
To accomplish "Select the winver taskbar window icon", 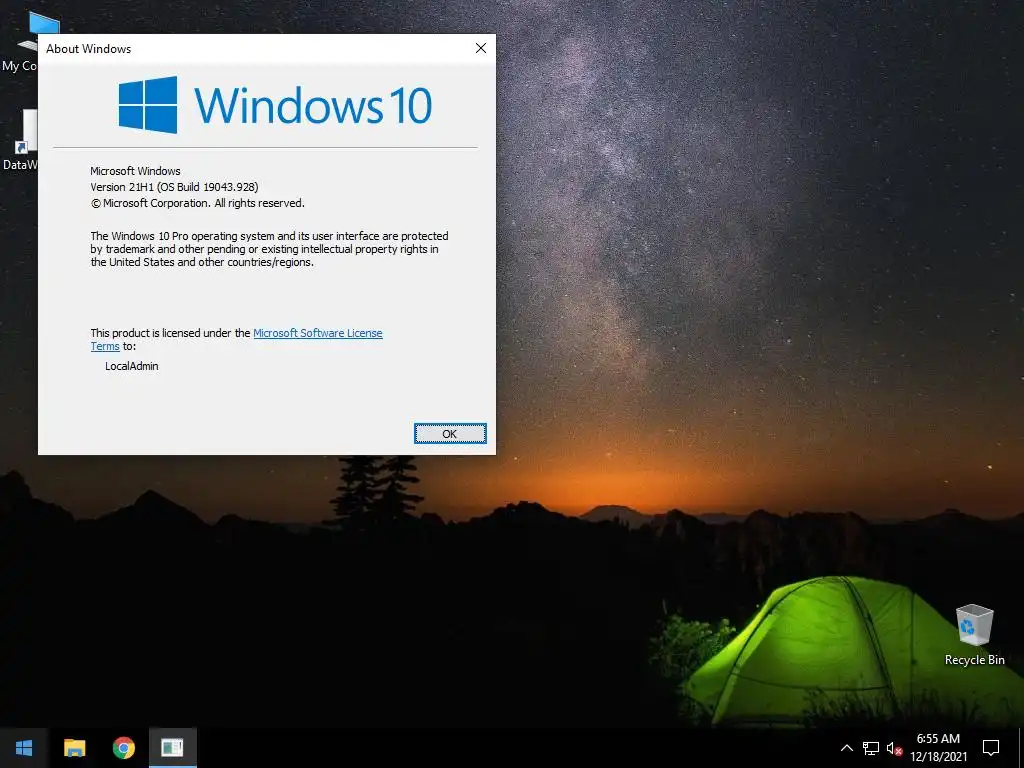I will [172, 748].
